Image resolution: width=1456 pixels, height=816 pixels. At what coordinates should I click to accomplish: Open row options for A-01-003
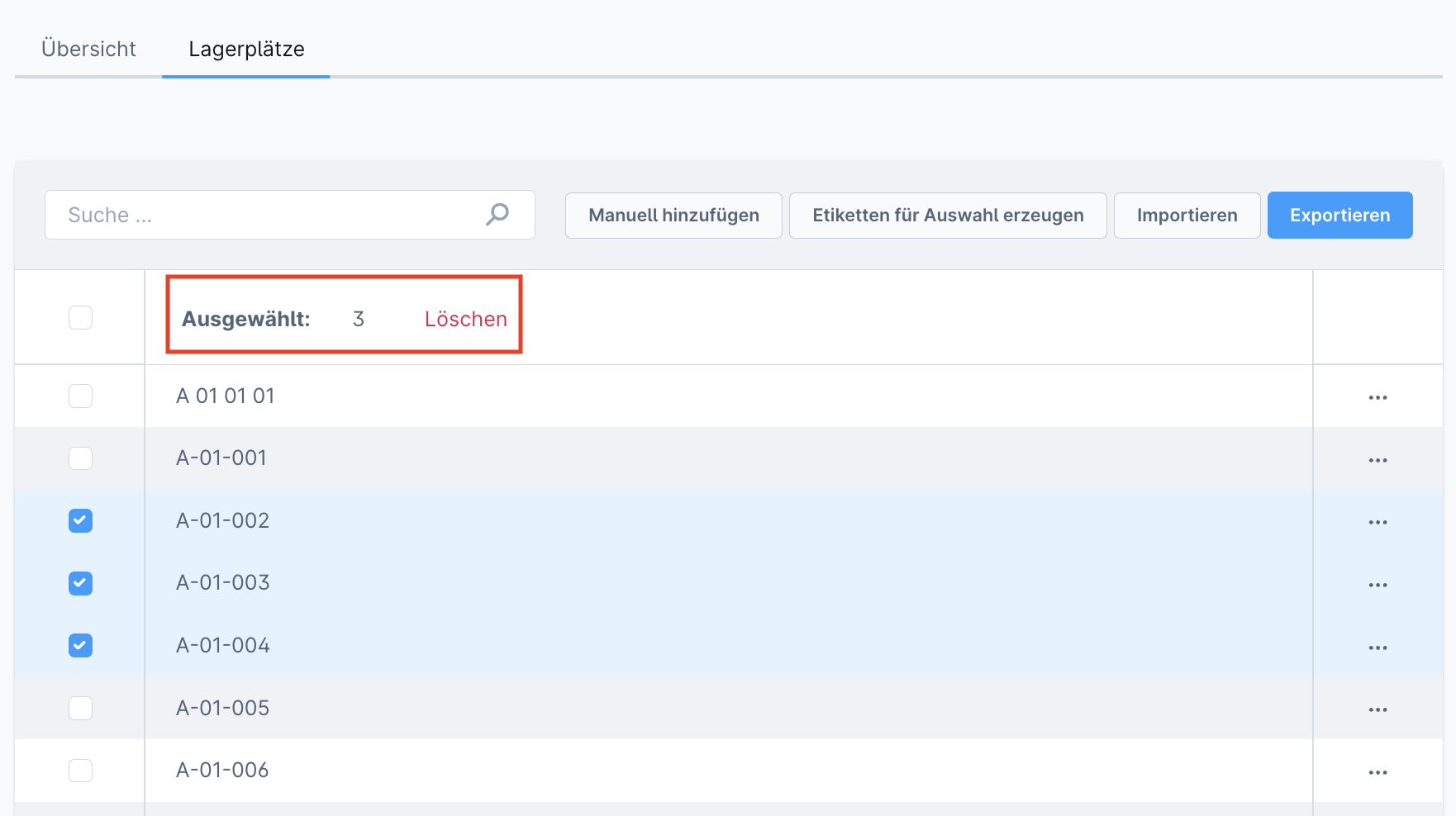coord(1377,585)
